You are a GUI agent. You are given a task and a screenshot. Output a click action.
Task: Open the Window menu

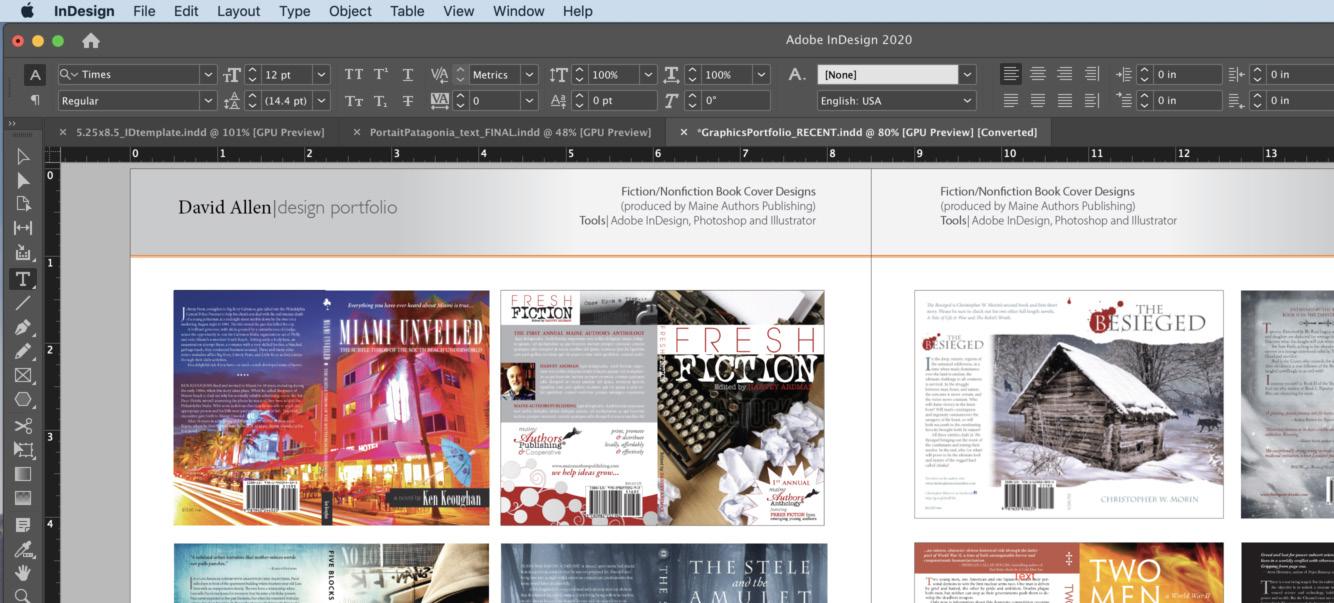pyautogui.click(x=518, y=11)
